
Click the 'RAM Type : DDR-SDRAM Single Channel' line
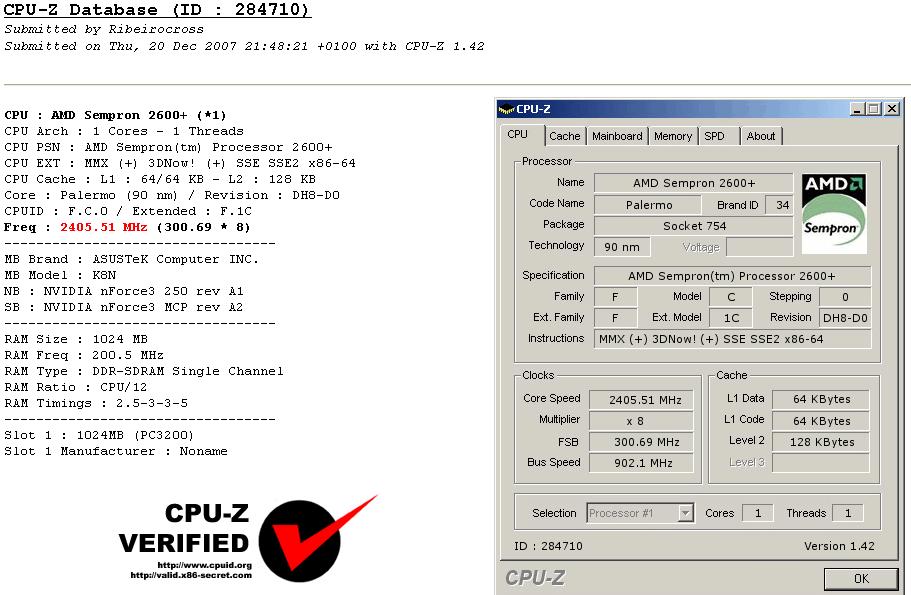[144, 371]
